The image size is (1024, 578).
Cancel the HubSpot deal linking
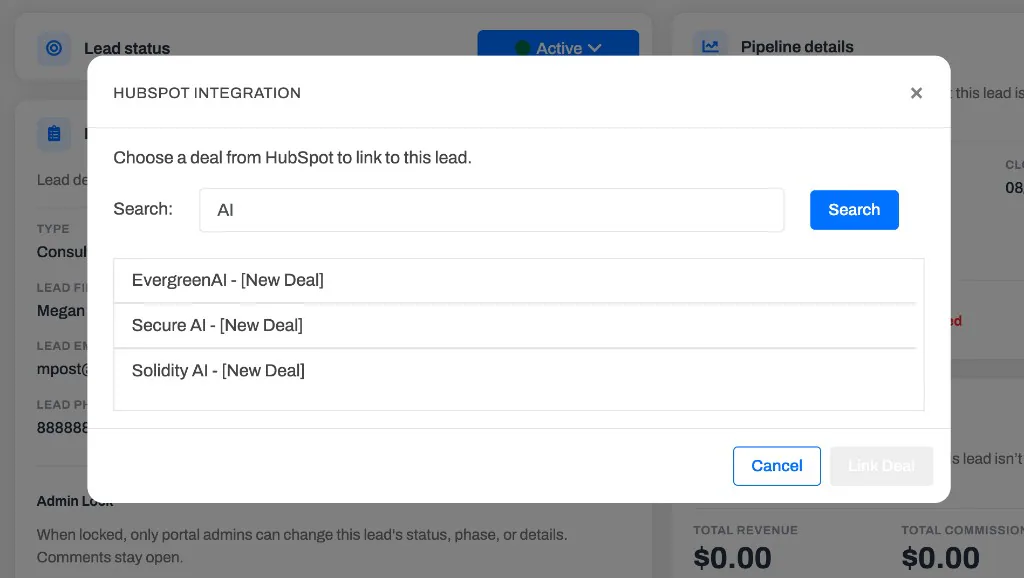pyautogui.click(x=776, y=466)
